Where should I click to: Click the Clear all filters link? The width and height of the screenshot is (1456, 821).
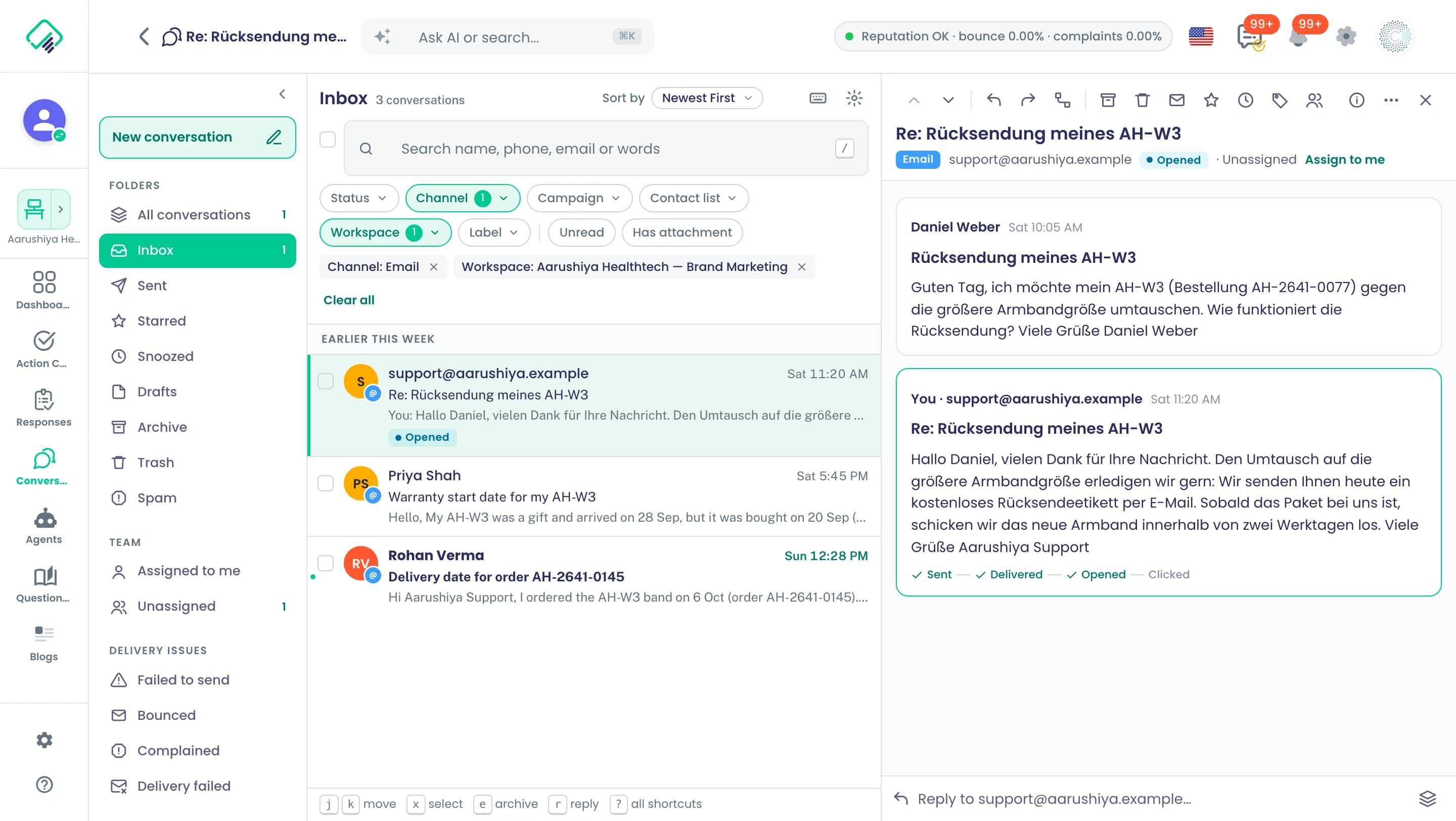point(348,300)
